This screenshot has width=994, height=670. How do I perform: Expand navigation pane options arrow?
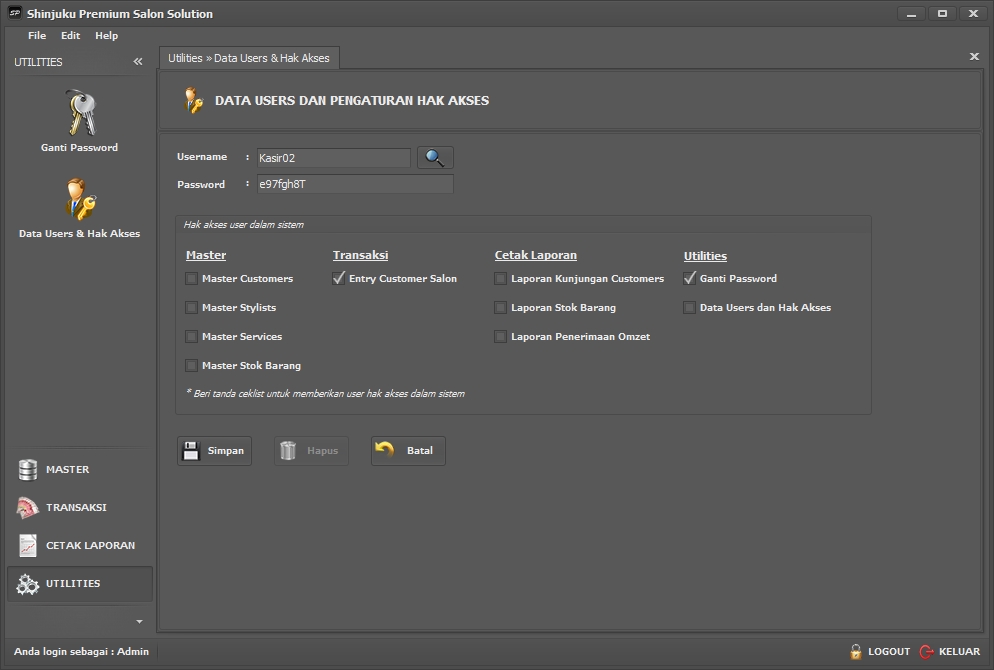pos(139,622)
